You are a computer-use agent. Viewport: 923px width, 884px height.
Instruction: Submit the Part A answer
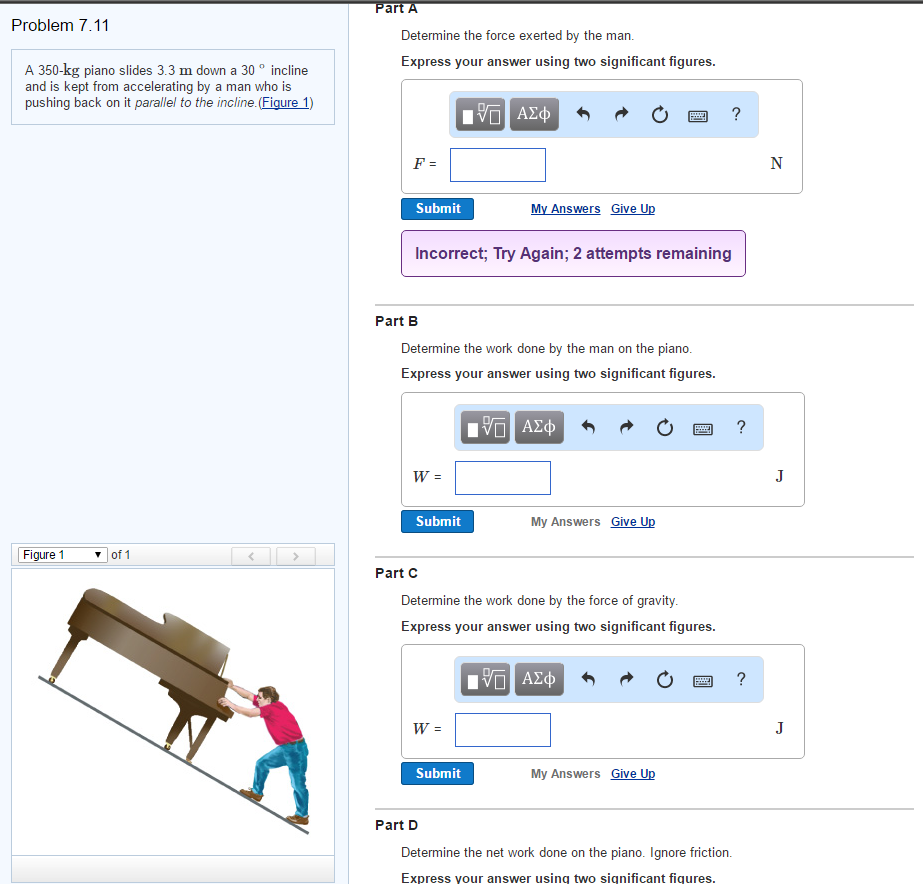[437, 208]
